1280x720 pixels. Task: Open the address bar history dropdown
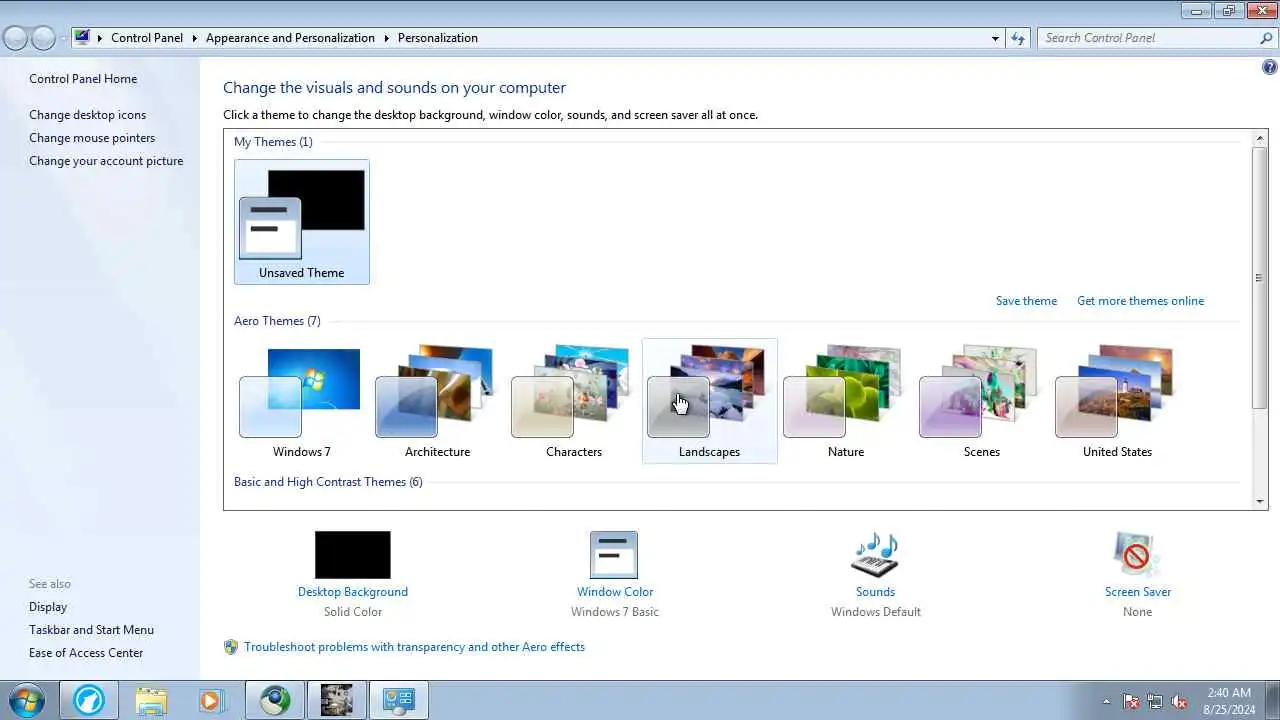(995, 38)
